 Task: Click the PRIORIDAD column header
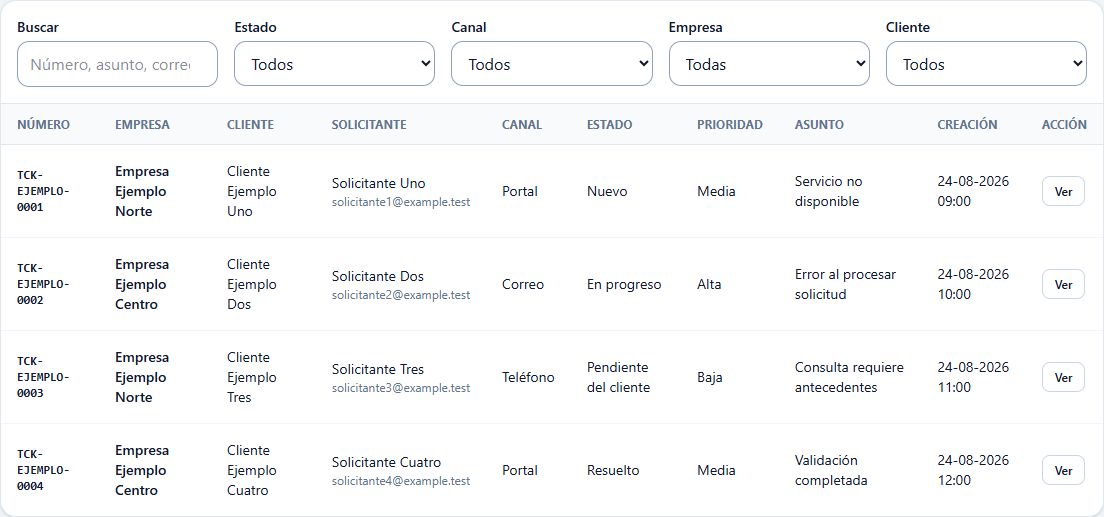729,125
